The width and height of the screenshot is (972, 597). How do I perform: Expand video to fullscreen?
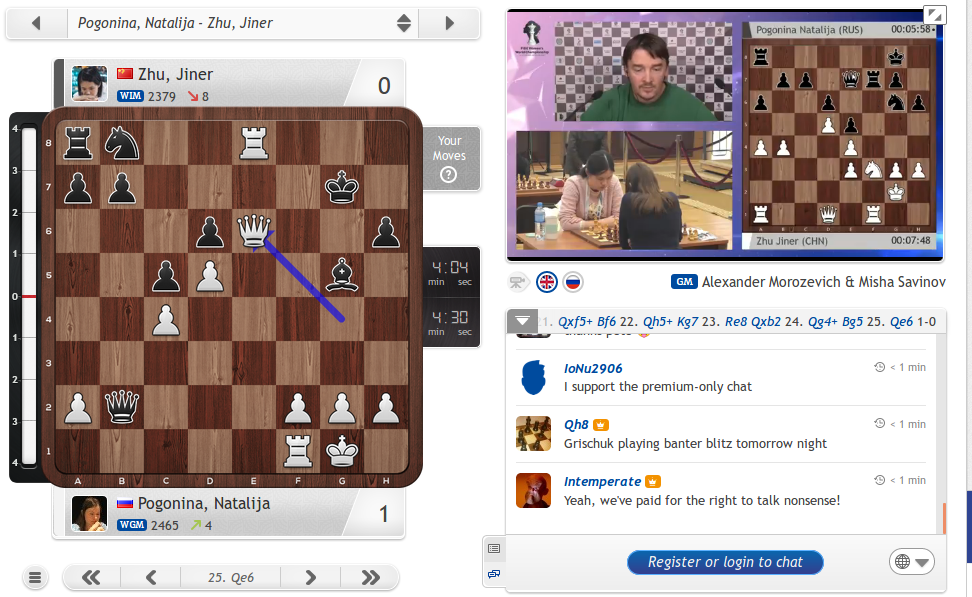tap(932, 15)
